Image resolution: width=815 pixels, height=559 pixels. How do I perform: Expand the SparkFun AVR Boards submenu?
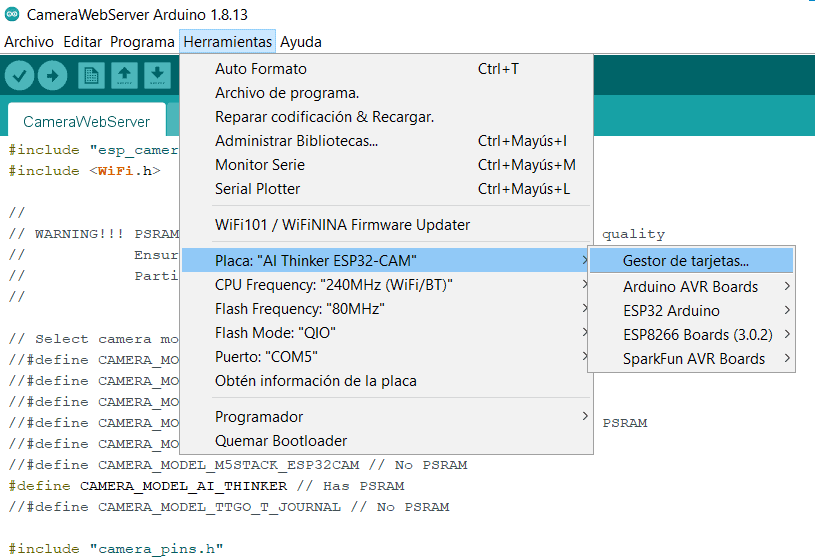point(694,359)
